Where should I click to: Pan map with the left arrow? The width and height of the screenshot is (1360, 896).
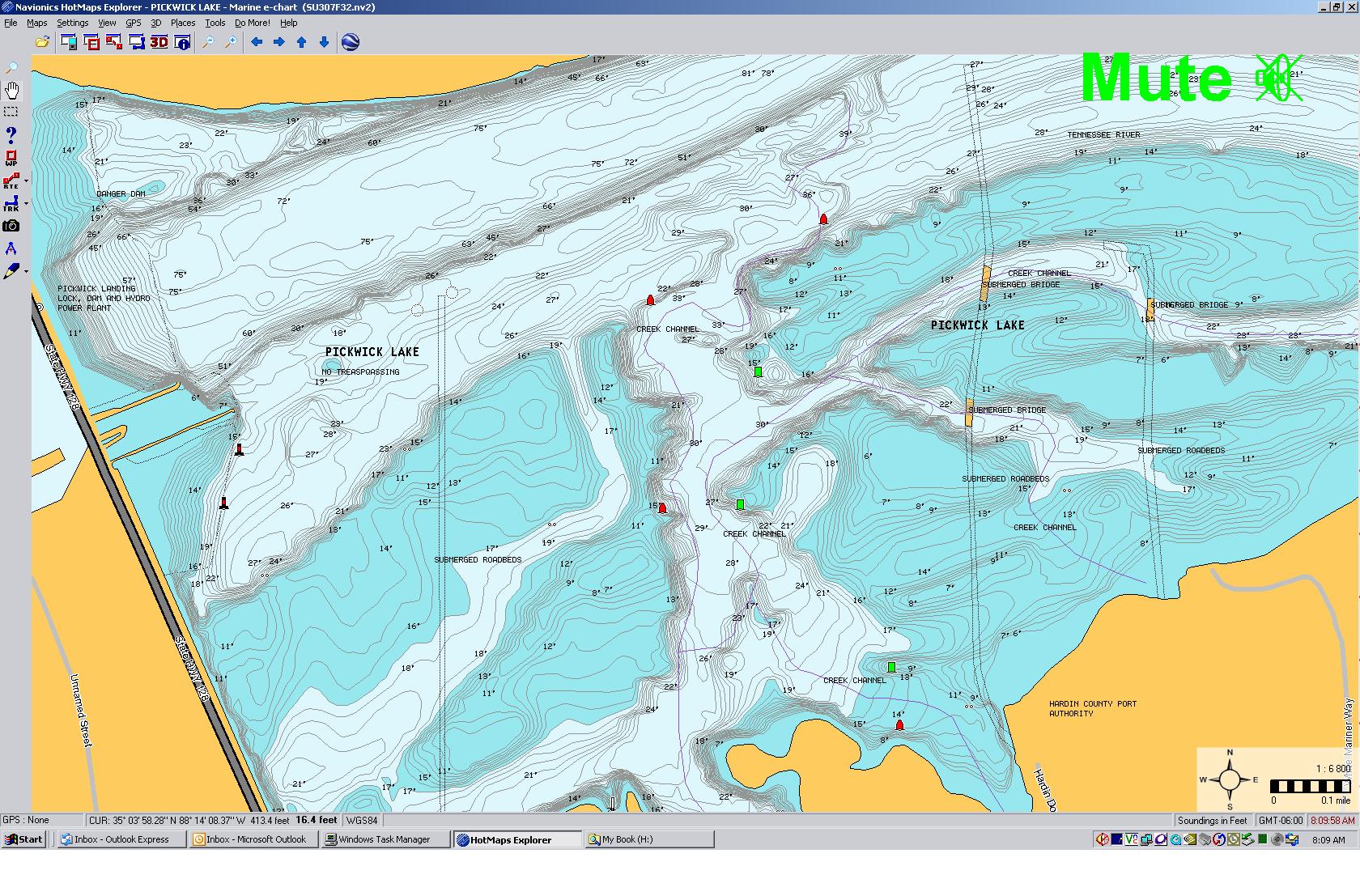coord(257,42)
